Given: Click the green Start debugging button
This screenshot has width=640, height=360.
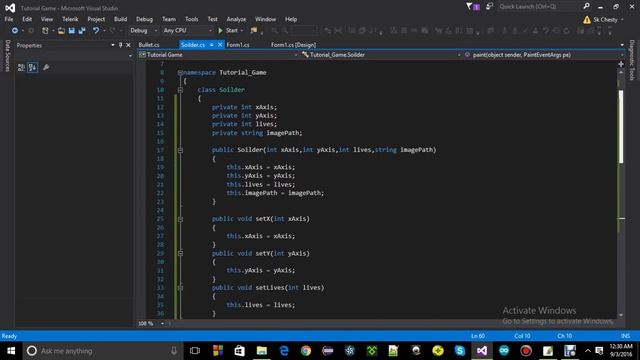Looking at the screenshot, I should tap(228, 31).
